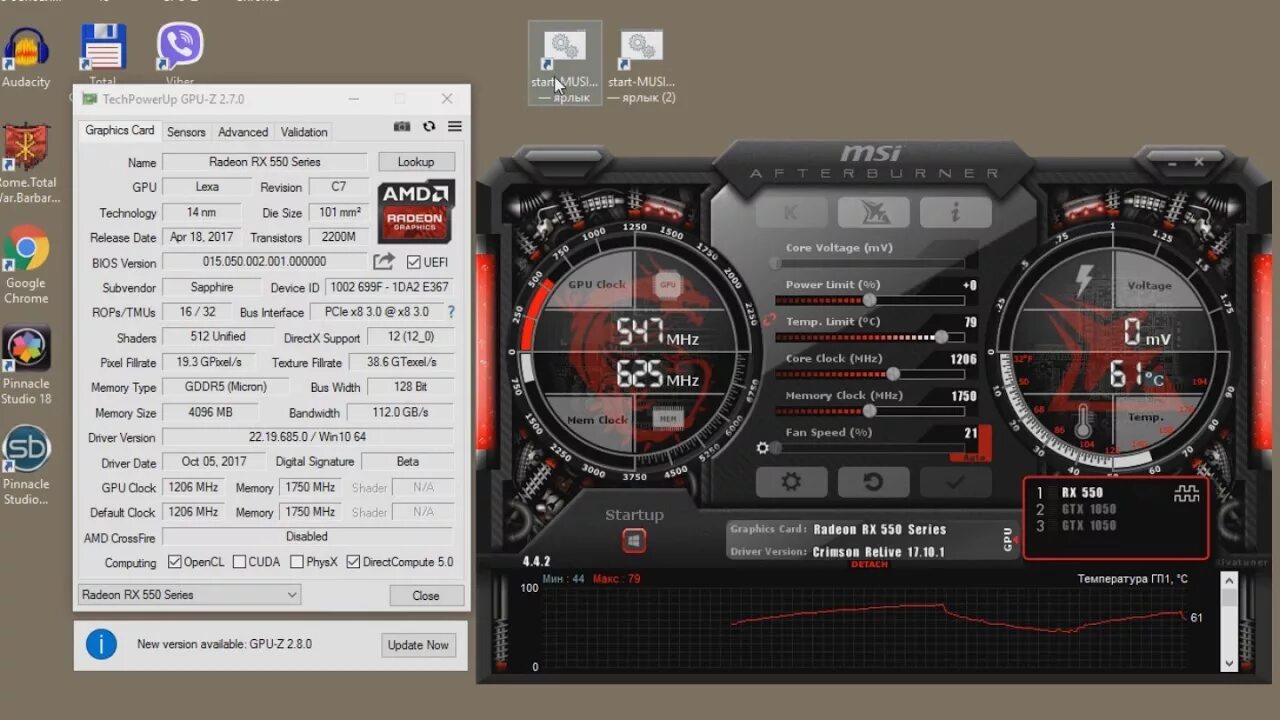Click the Fan Speed slider track
The width and height of the screenshot is (1280, 720).
point(868,448)
